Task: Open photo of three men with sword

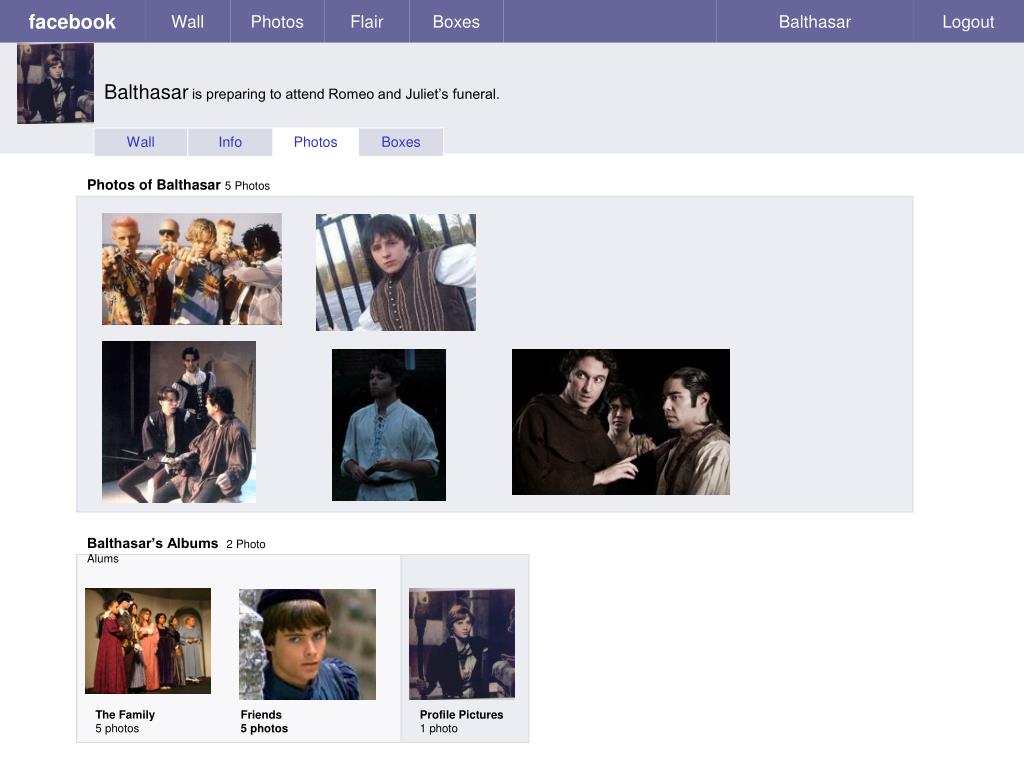Action: point(179,422)
